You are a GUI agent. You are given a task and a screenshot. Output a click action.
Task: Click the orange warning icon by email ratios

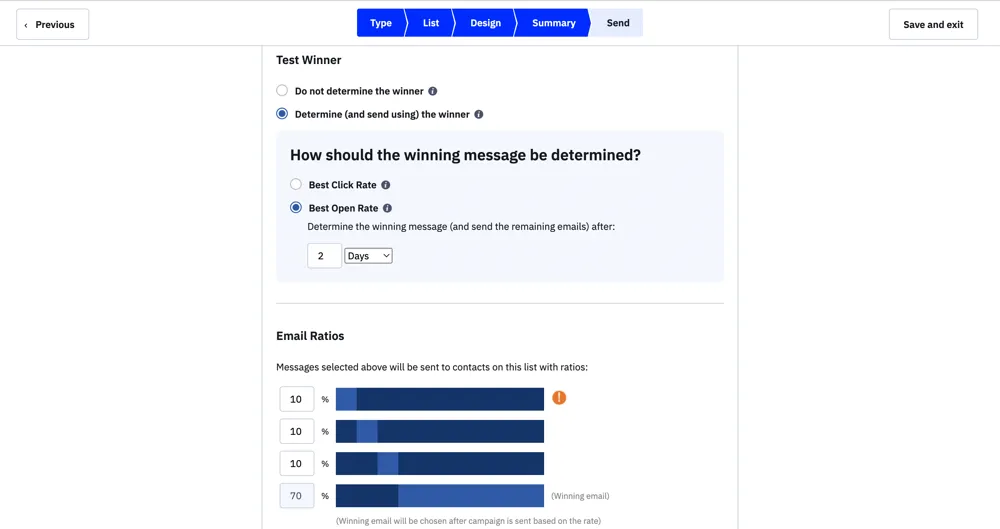[x=559, y=398]
